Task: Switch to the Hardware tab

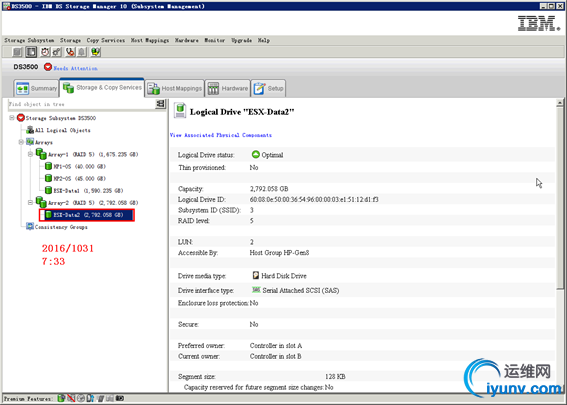Action: [227, 88]
